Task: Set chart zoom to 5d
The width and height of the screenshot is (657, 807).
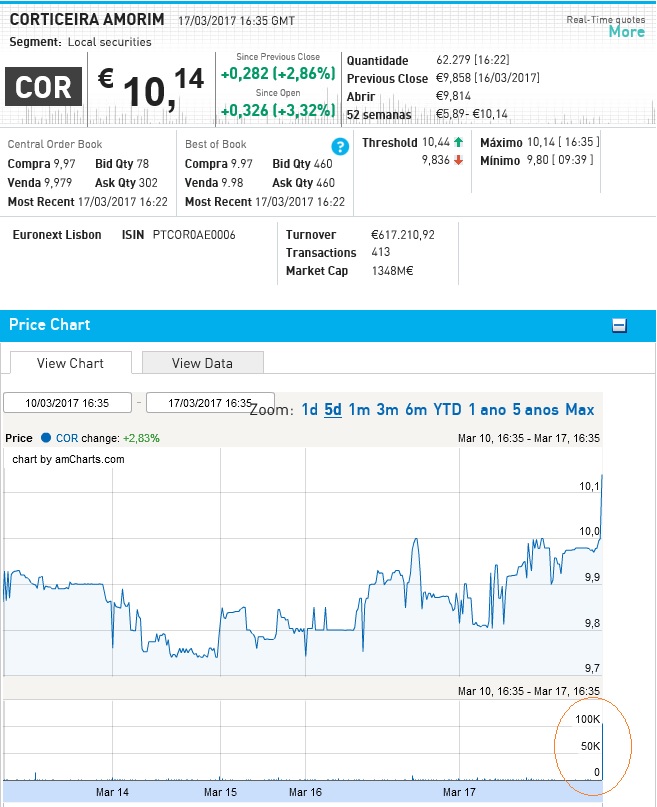Action: click(333, 410)
